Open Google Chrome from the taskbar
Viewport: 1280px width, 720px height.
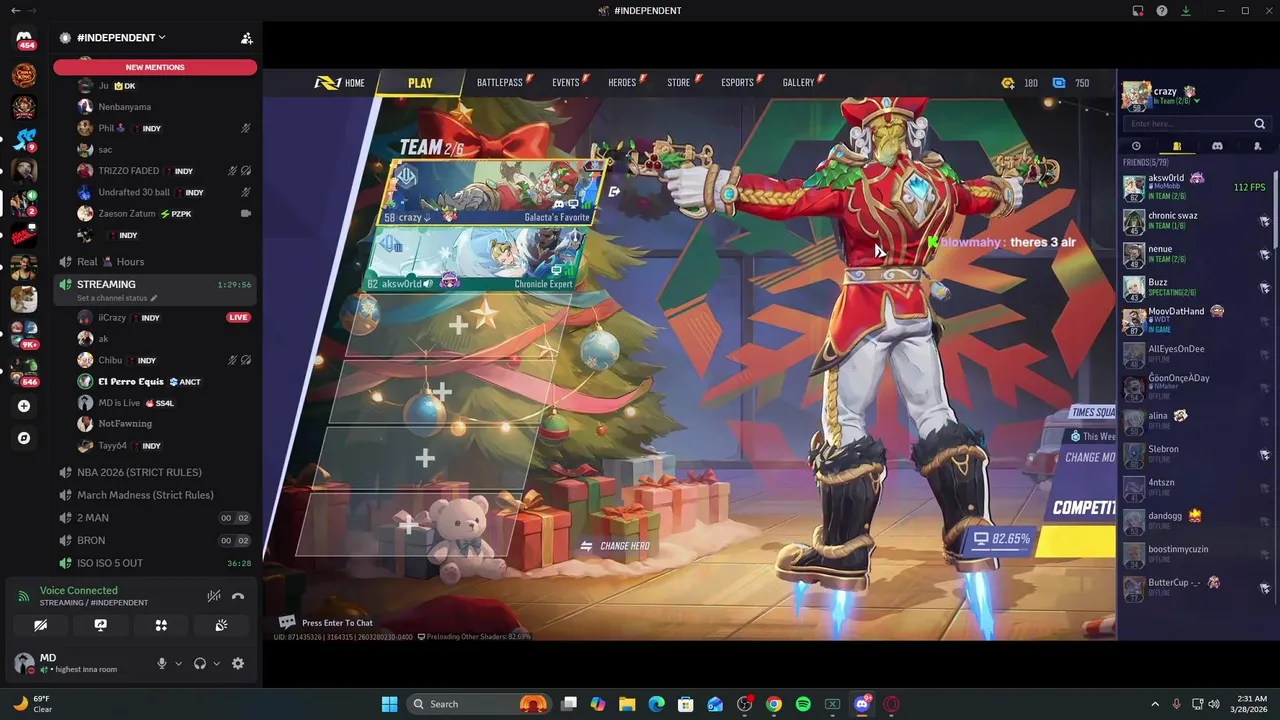(774, 704)
